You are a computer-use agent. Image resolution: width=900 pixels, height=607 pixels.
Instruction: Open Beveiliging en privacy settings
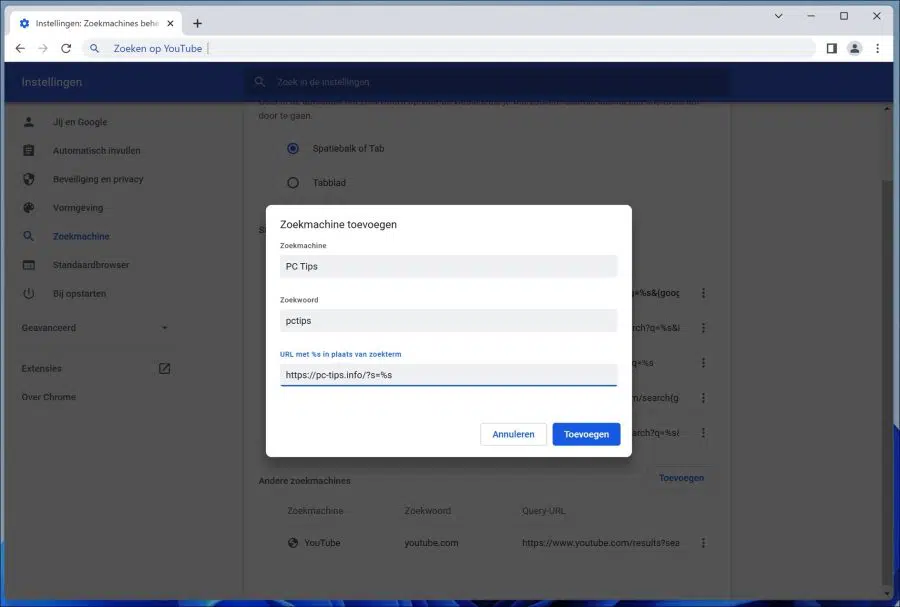click(98, 179)
